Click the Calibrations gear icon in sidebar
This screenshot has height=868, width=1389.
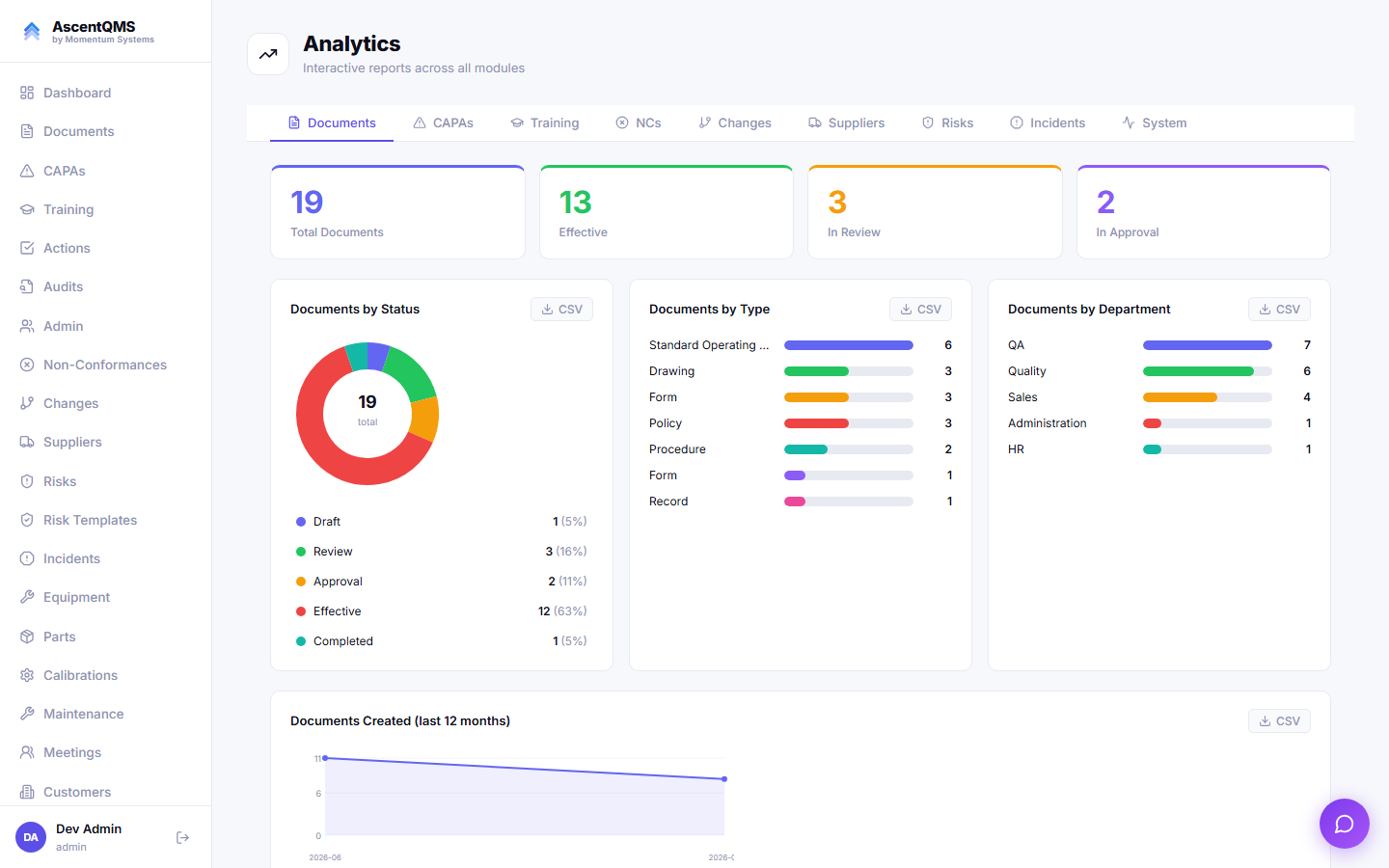27,675
